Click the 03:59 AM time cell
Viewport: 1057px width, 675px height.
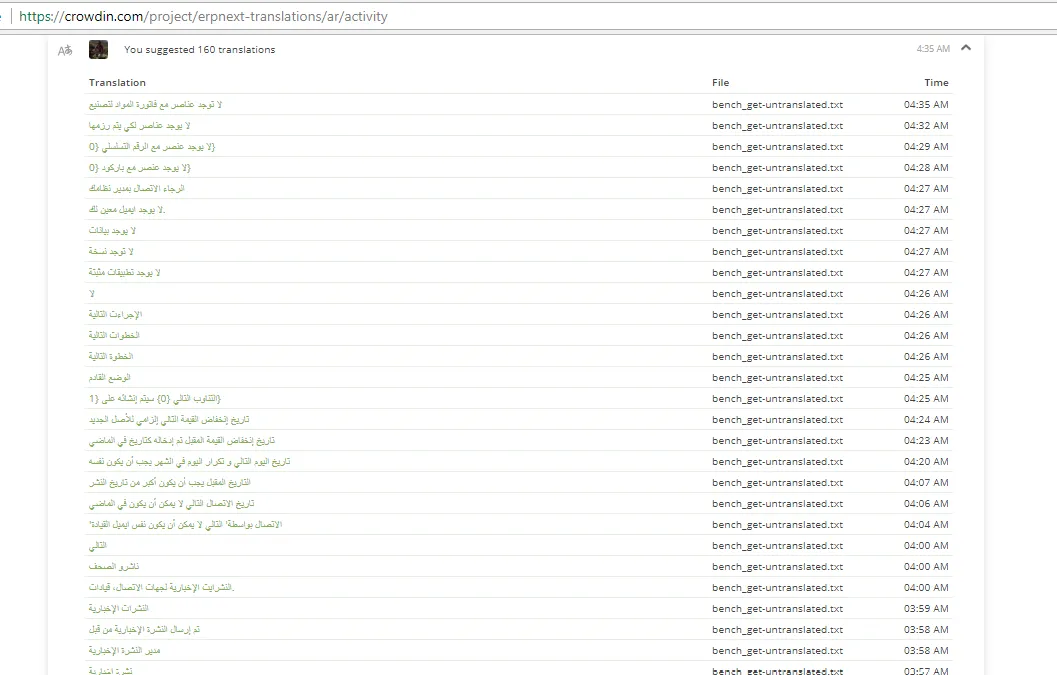point(926,608)
